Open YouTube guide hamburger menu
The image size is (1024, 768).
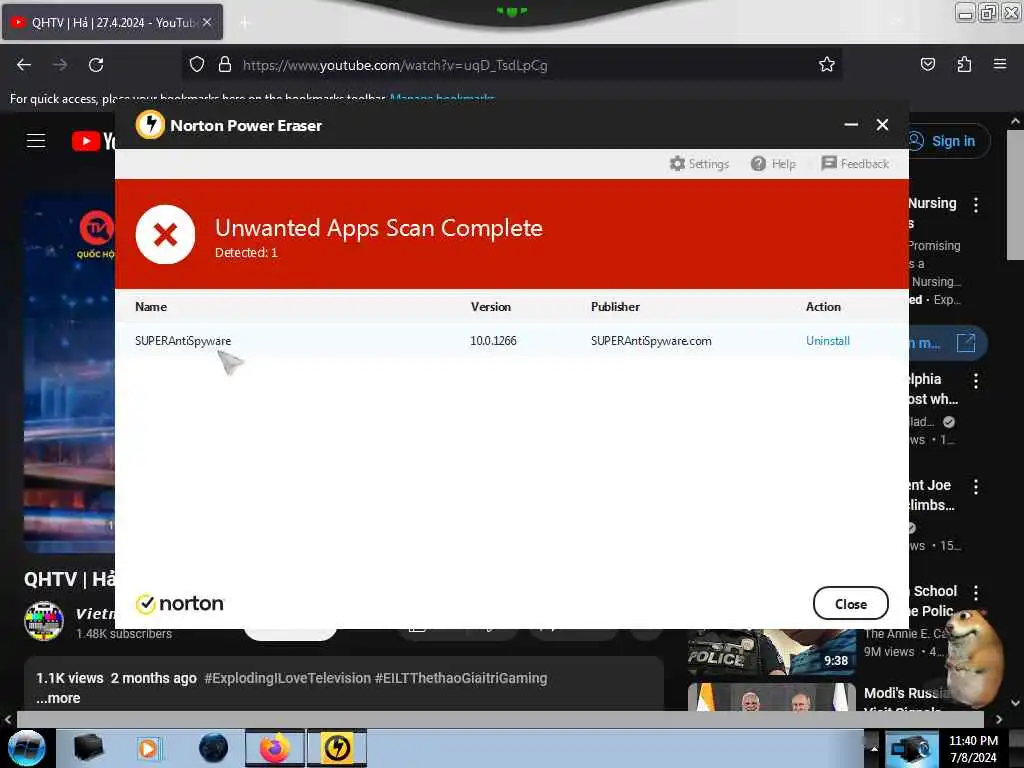pos(36,140)
